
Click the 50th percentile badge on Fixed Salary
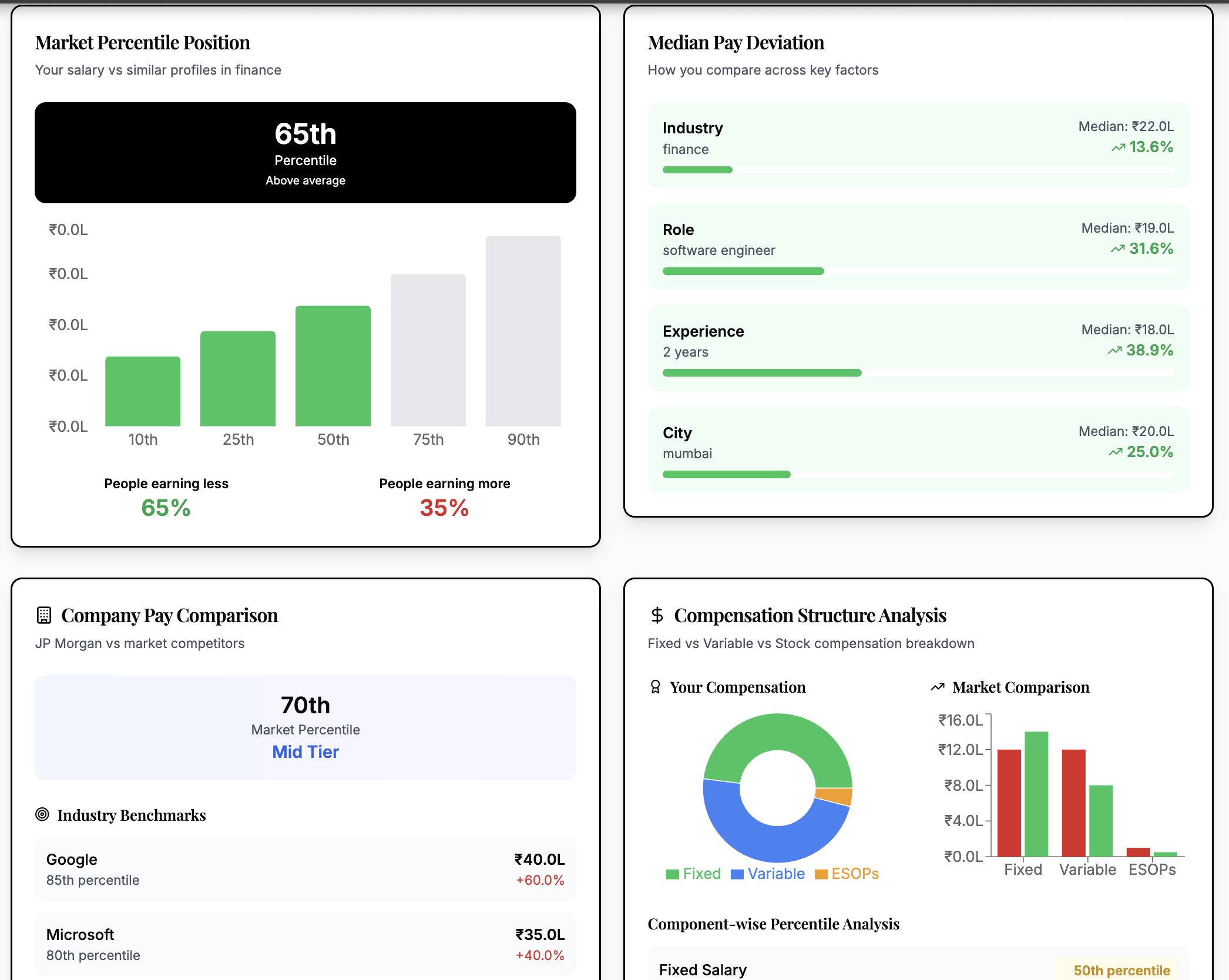click(x=1121, y=970)
